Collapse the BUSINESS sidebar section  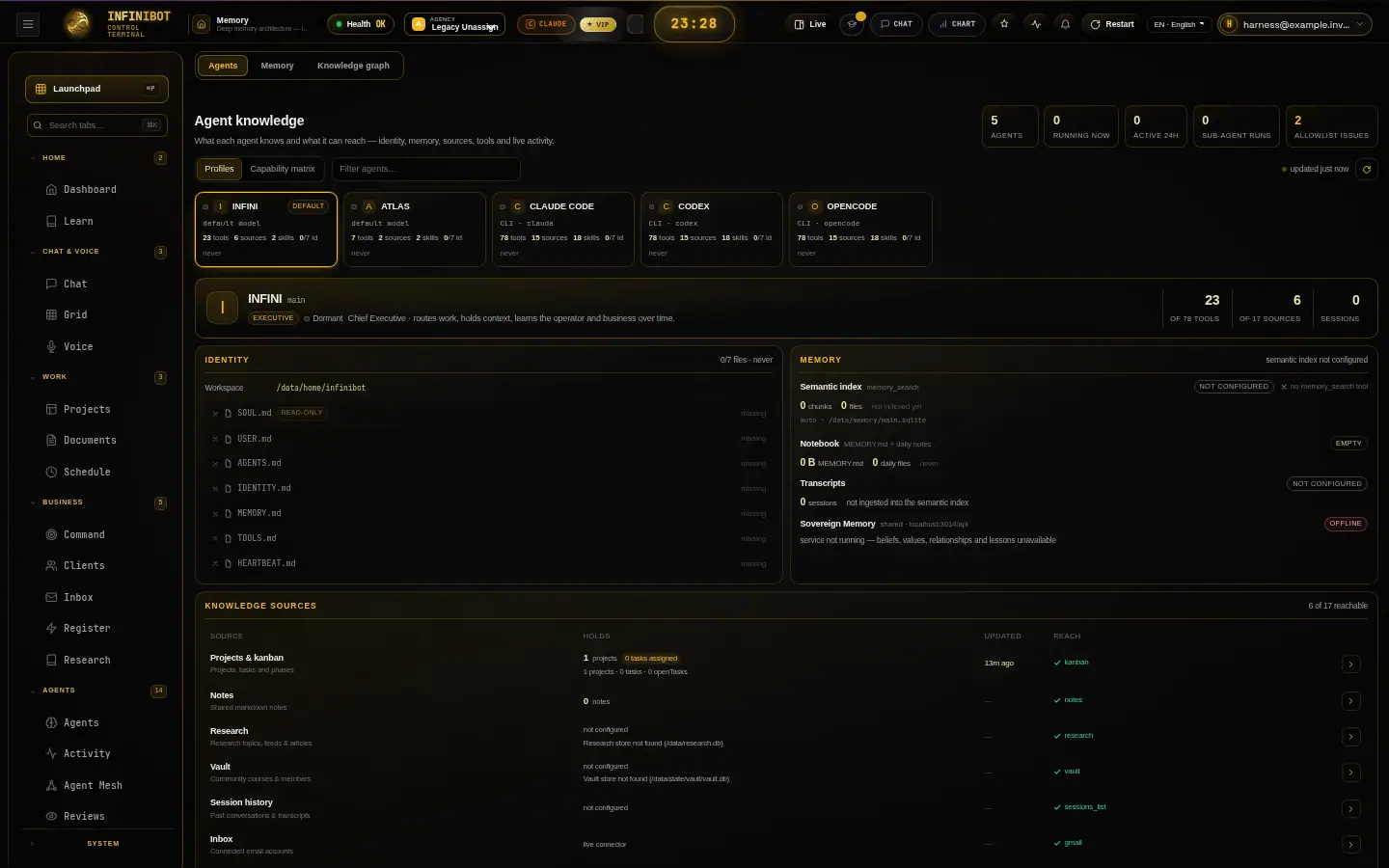click(97, 502)
